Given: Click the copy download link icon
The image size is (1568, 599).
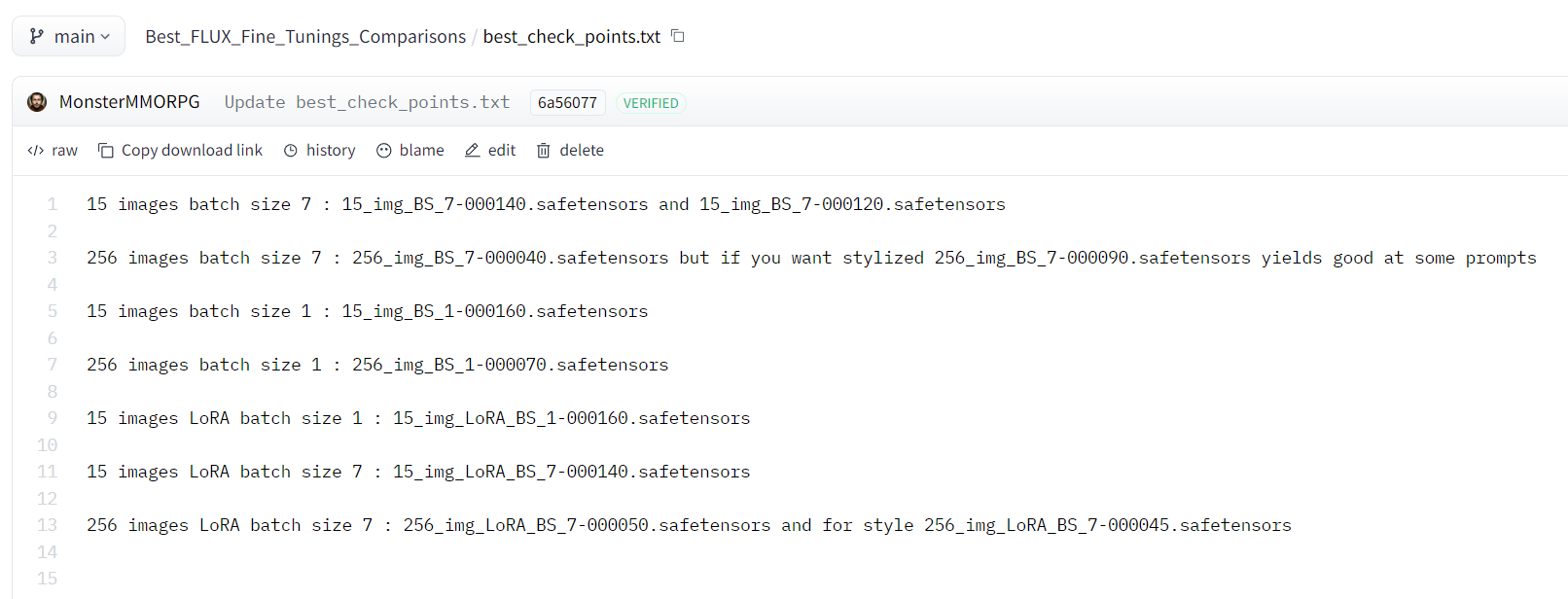Looking at the screenshot, I should click(x=106, y=151).
